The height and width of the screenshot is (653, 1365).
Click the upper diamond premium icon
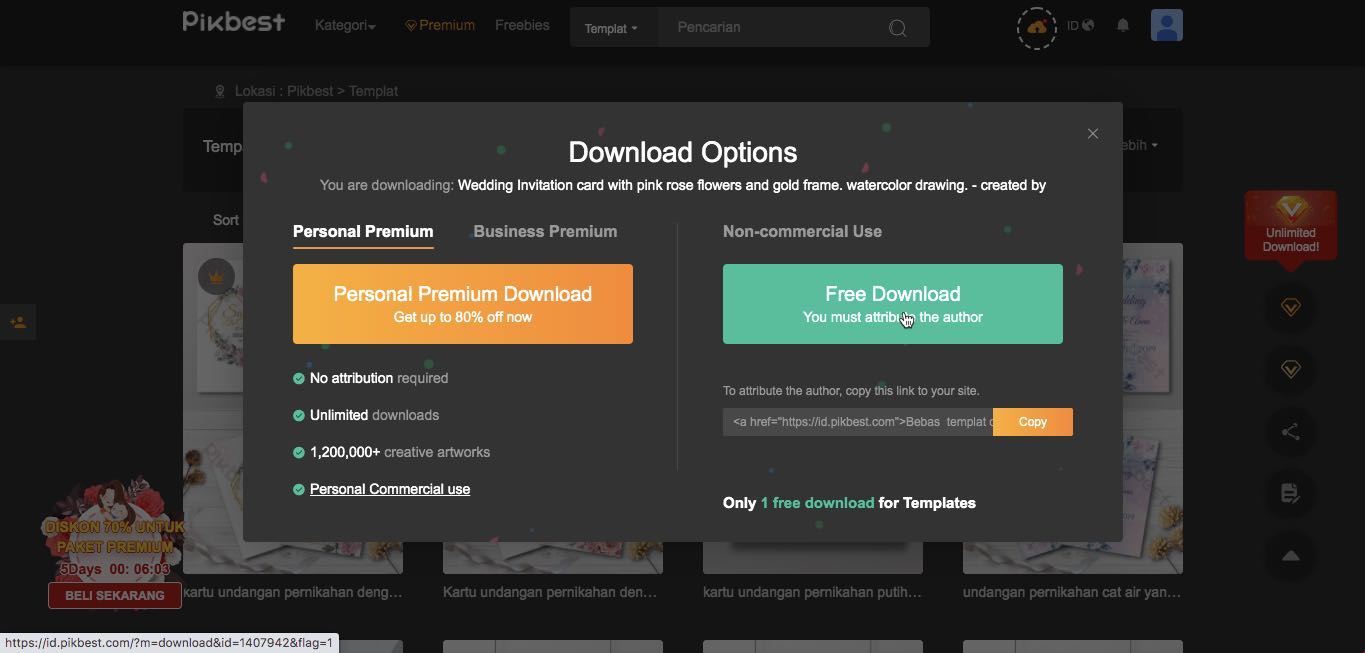[x=1291, y=307]
